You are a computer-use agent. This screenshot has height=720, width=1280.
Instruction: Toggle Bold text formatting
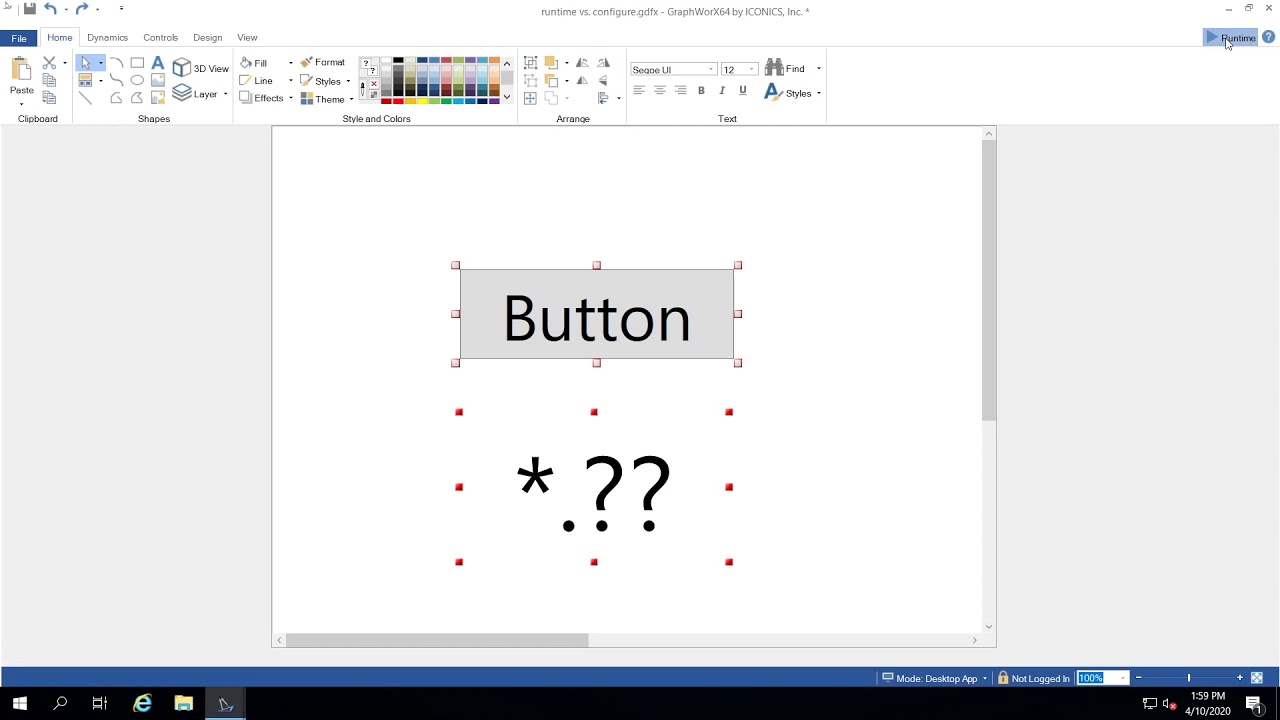click(701, 91)
